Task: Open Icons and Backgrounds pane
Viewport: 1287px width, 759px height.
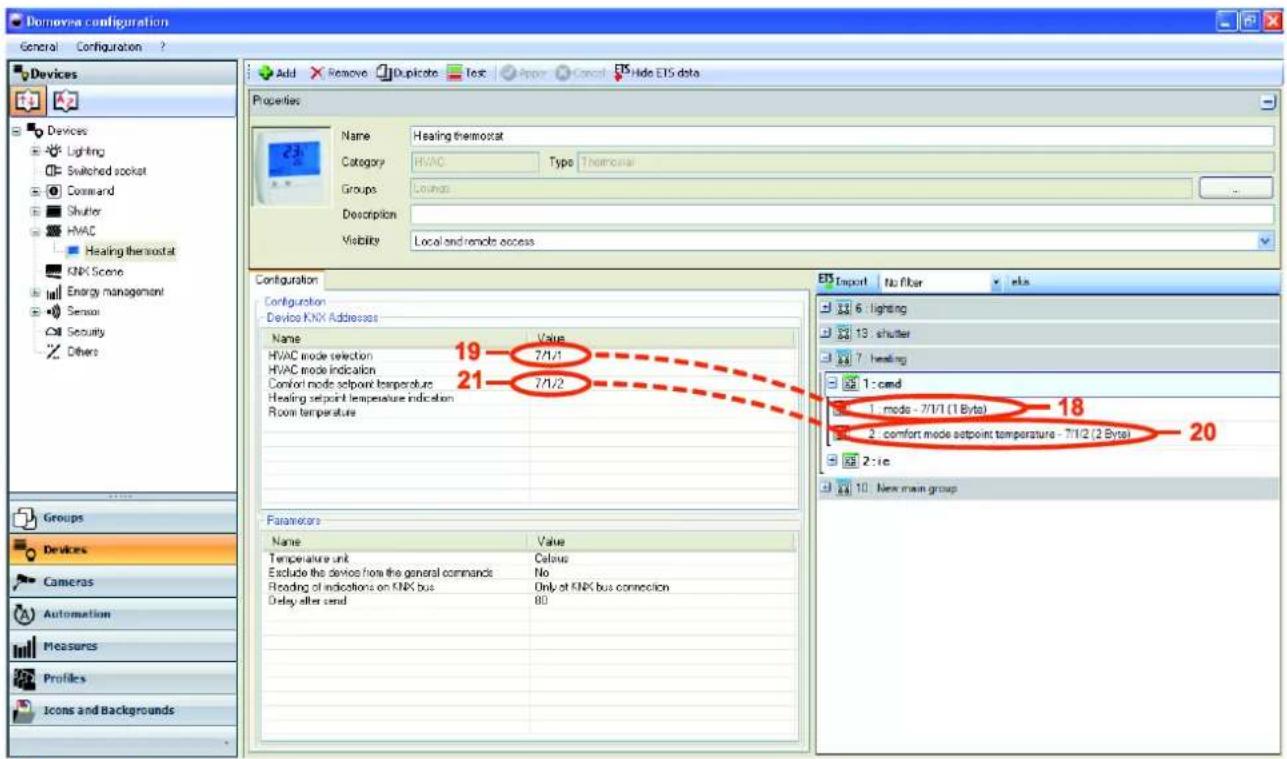Action: coord(120,710)
